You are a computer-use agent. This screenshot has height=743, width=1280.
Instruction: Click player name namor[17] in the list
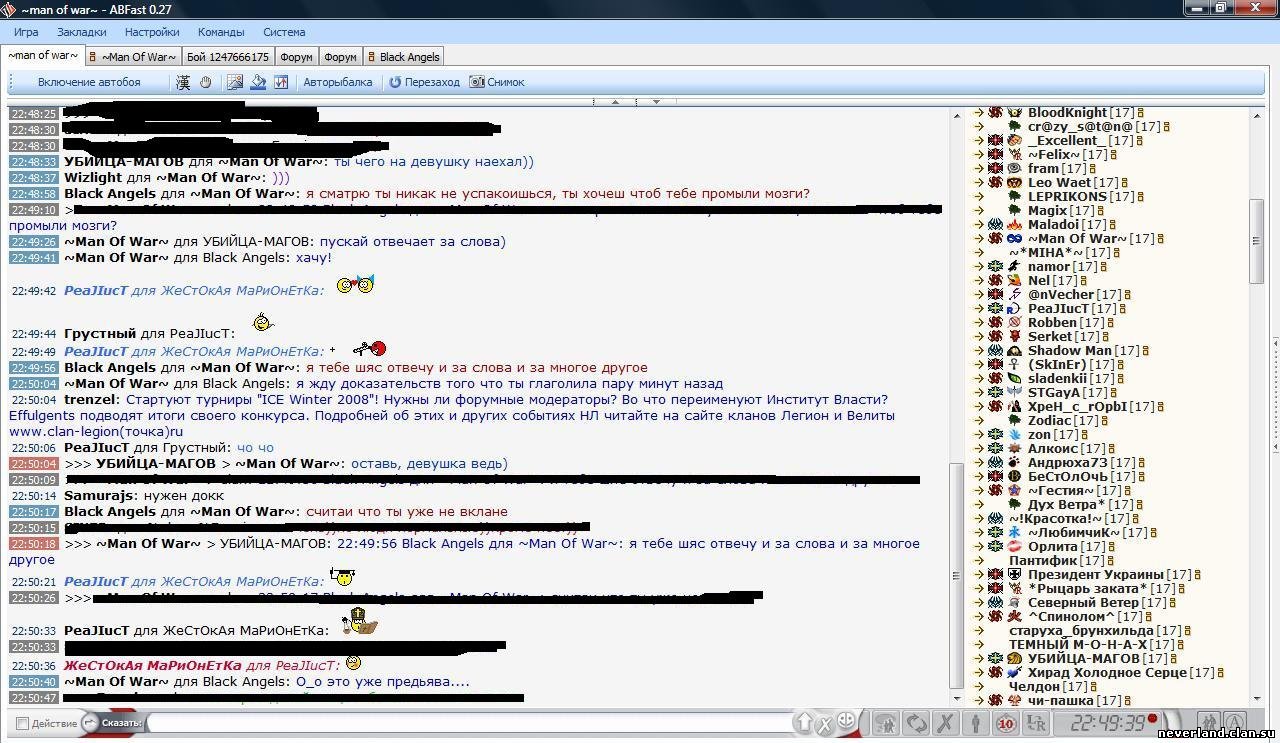click(x=1063, y=267)
